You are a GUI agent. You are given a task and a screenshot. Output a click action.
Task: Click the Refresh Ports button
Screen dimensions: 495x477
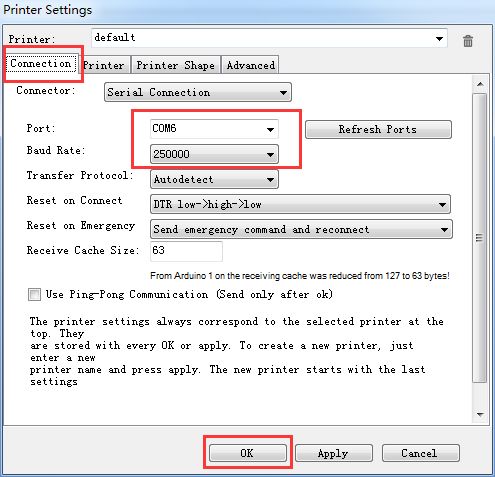[x=378, y=129]
